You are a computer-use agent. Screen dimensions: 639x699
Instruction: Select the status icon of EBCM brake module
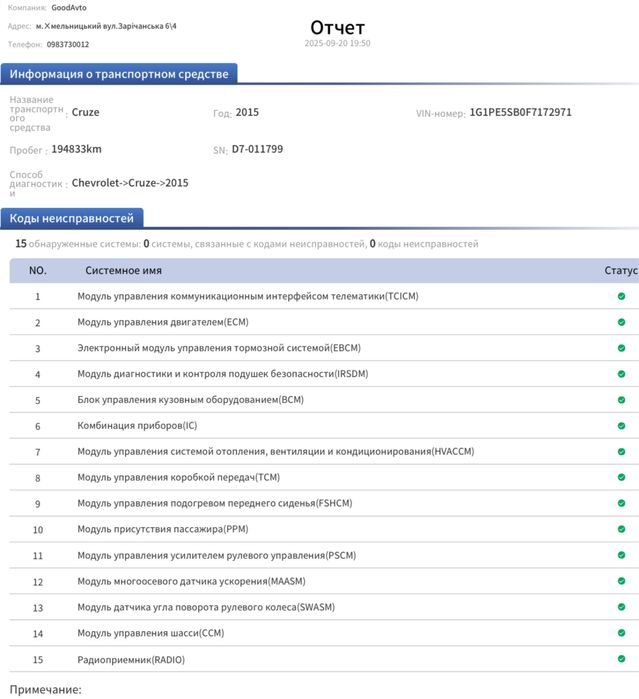(x=621, y=348)
